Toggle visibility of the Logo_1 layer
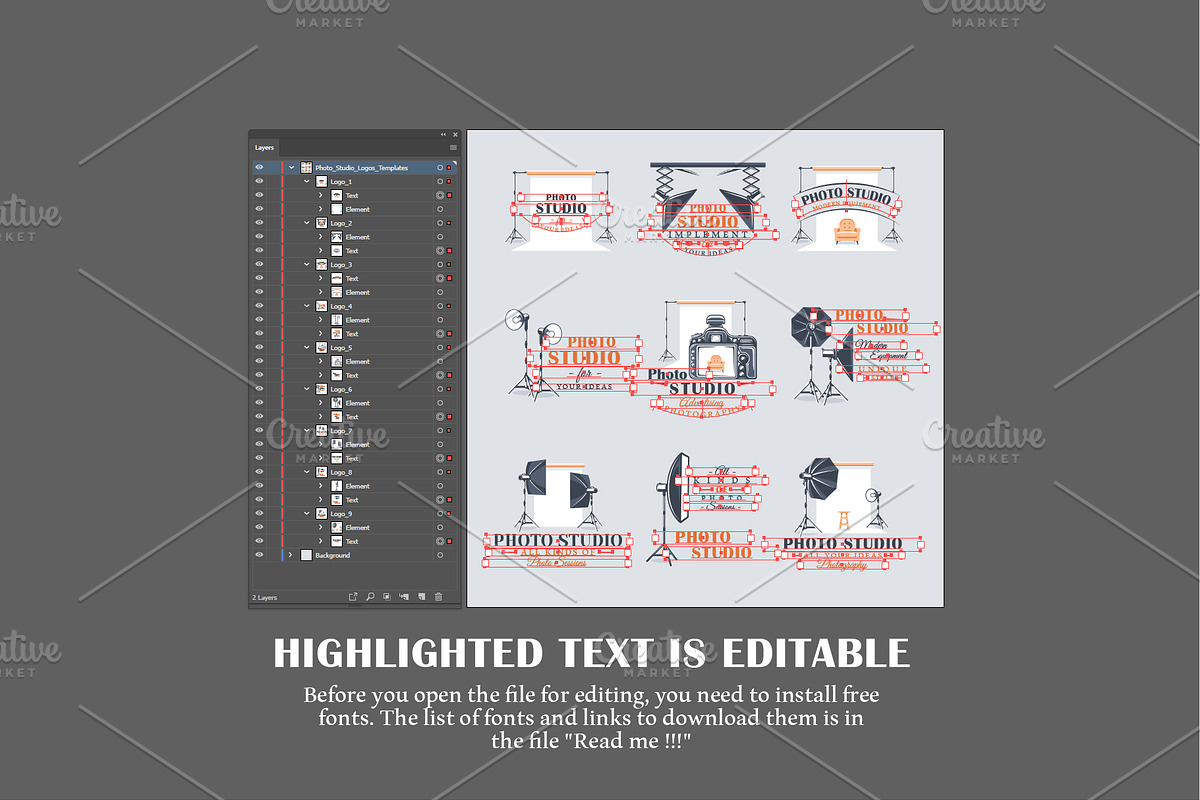 [x=259, y=182]
